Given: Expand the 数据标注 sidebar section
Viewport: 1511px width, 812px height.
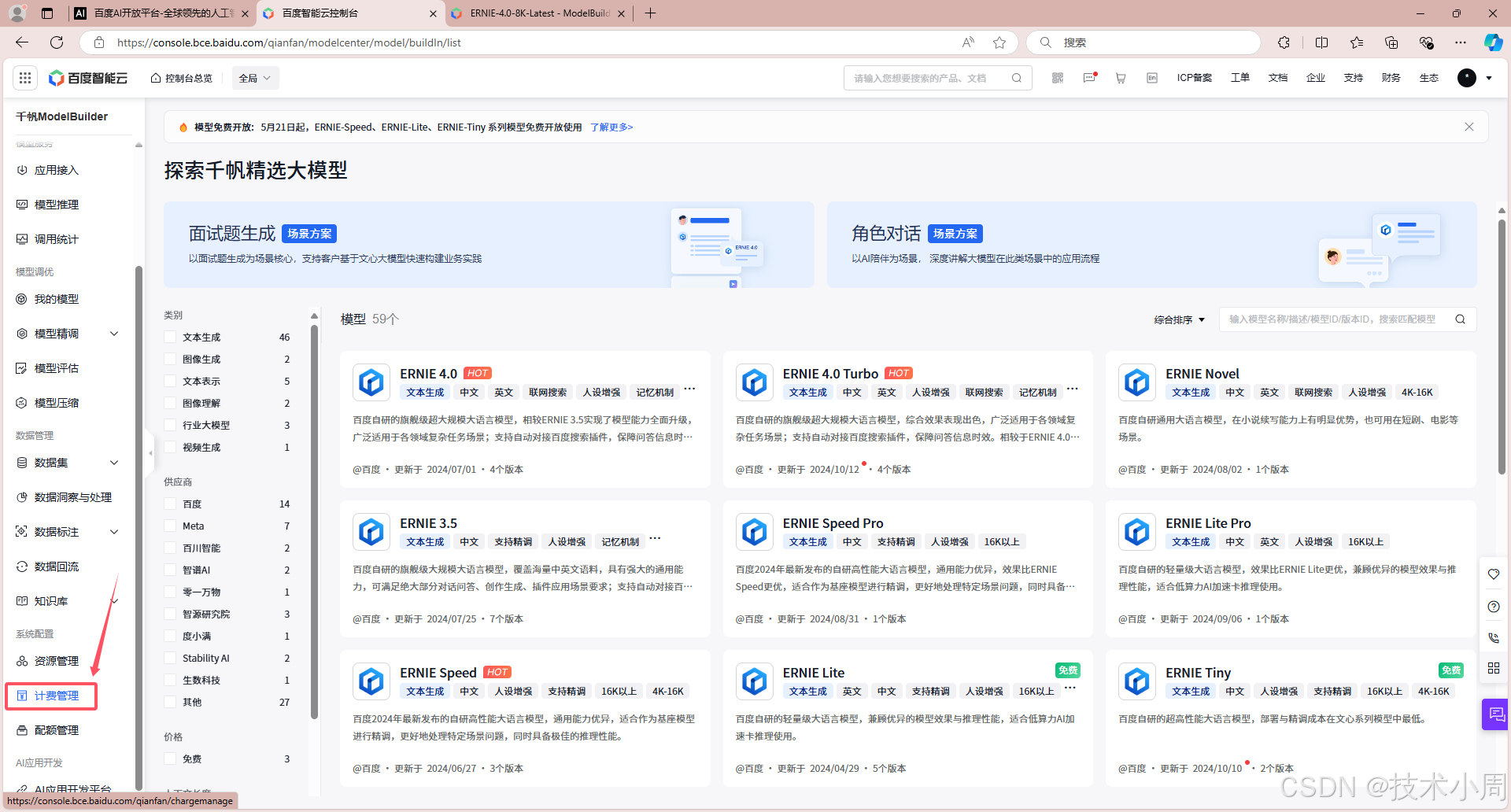Looking at the screenshot, I should 114,532.
